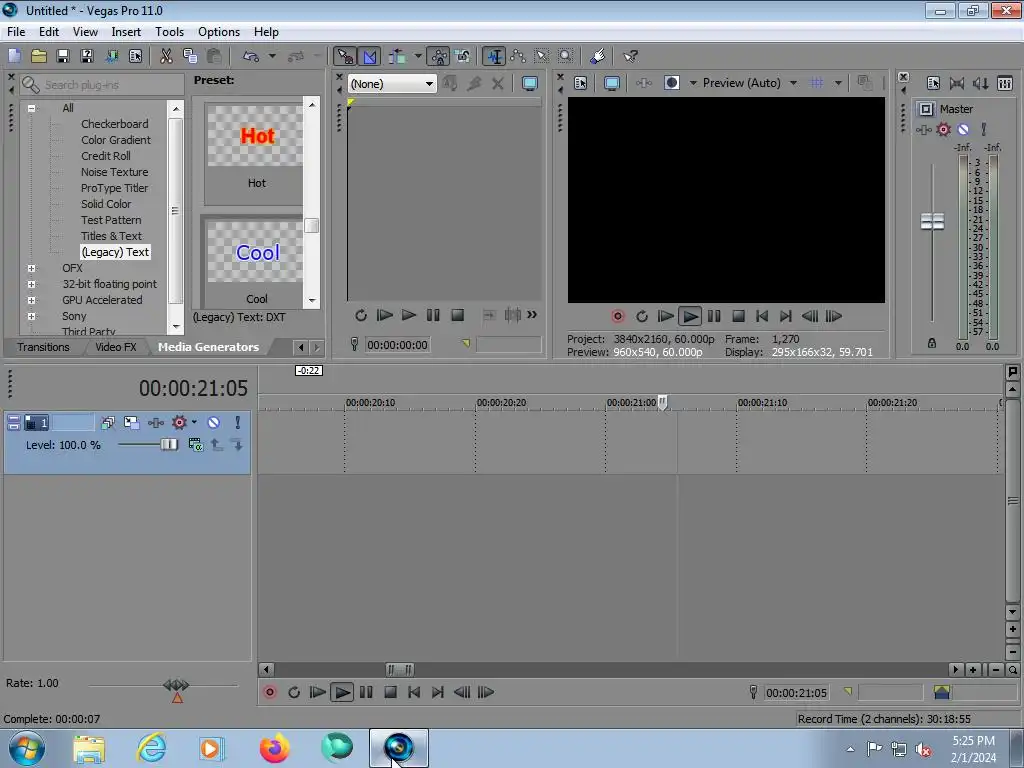Viewport: 1024px width, 768px height.
Task: Click the Undo arrow icon
Action: (251, 56)
